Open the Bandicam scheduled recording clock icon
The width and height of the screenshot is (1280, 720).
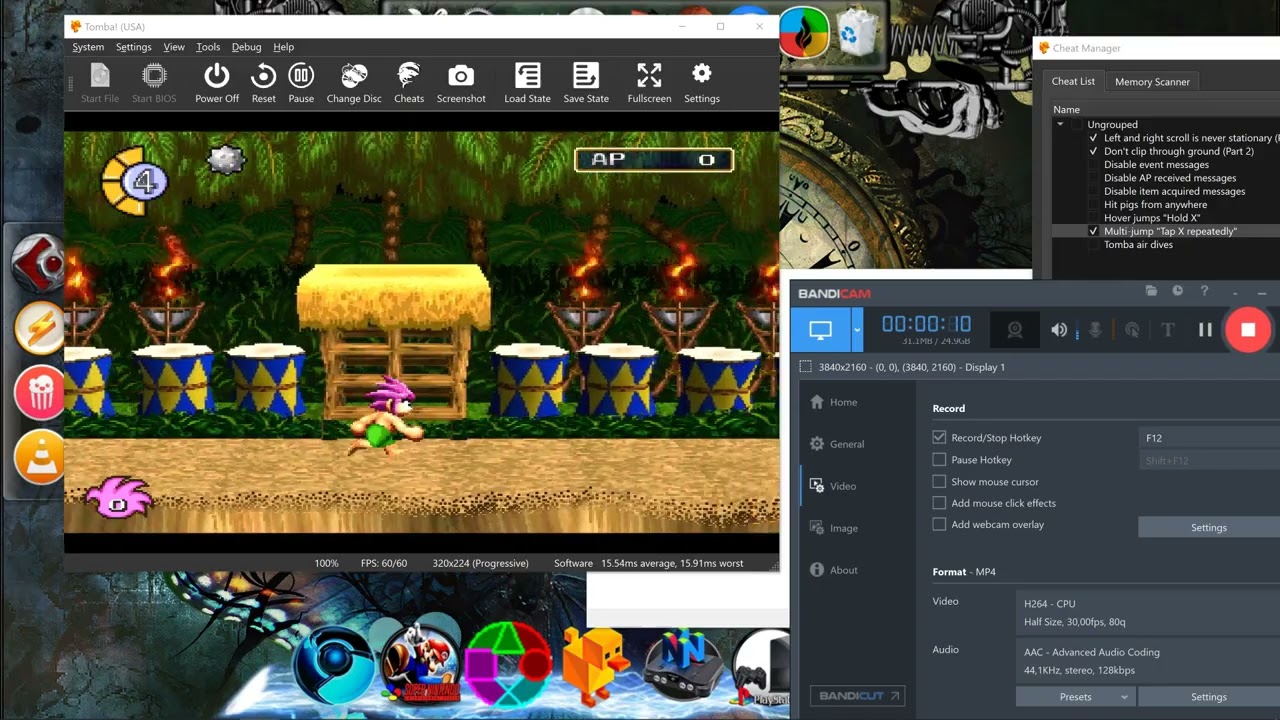point(1177,291)
